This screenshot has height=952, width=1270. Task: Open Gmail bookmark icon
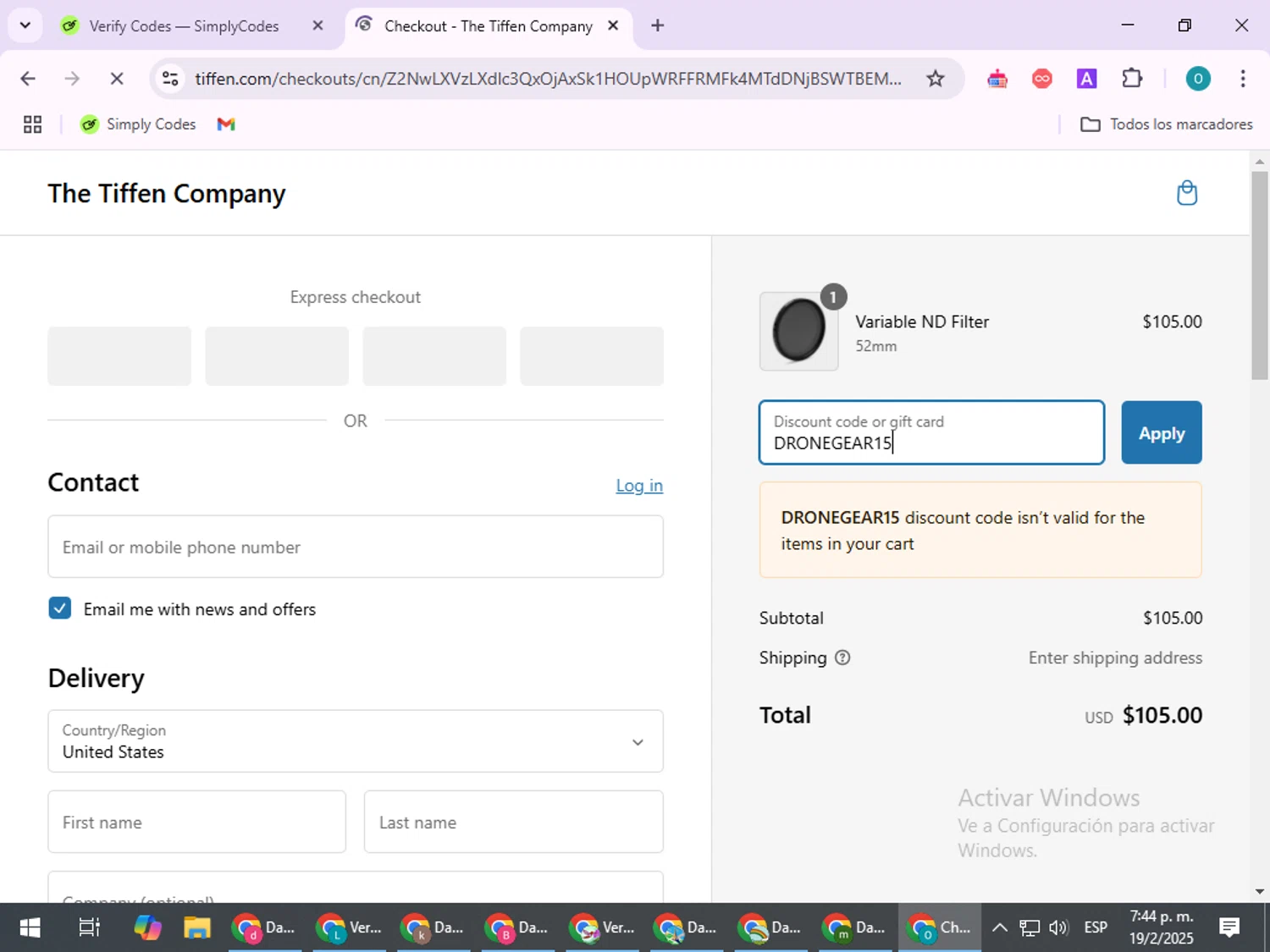(x=226, y=124)
